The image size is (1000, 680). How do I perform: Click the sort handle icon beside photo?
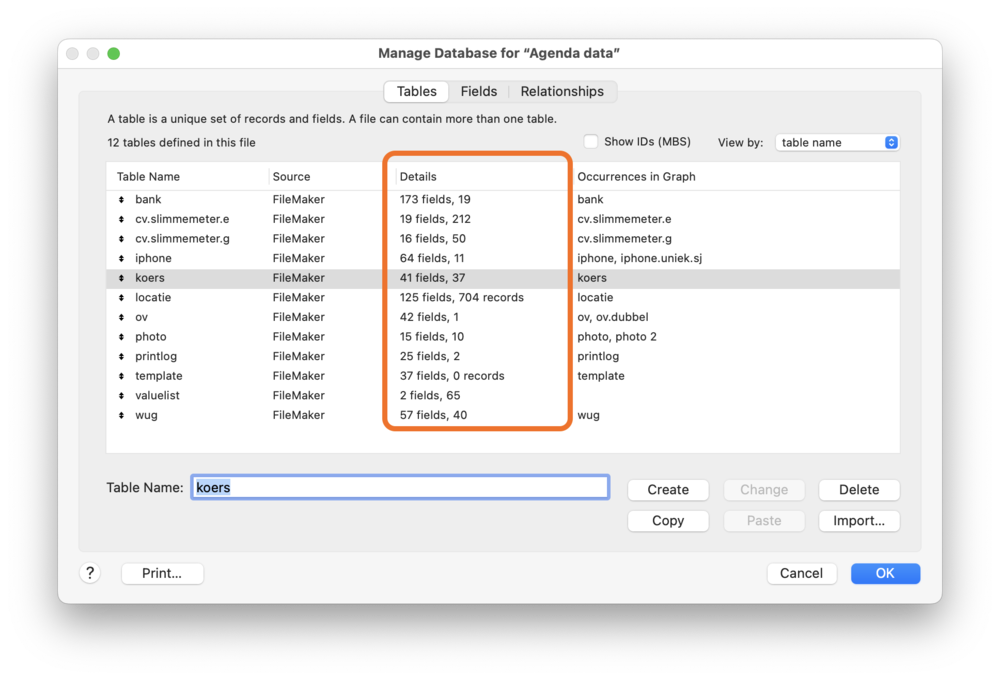[122, 337]
